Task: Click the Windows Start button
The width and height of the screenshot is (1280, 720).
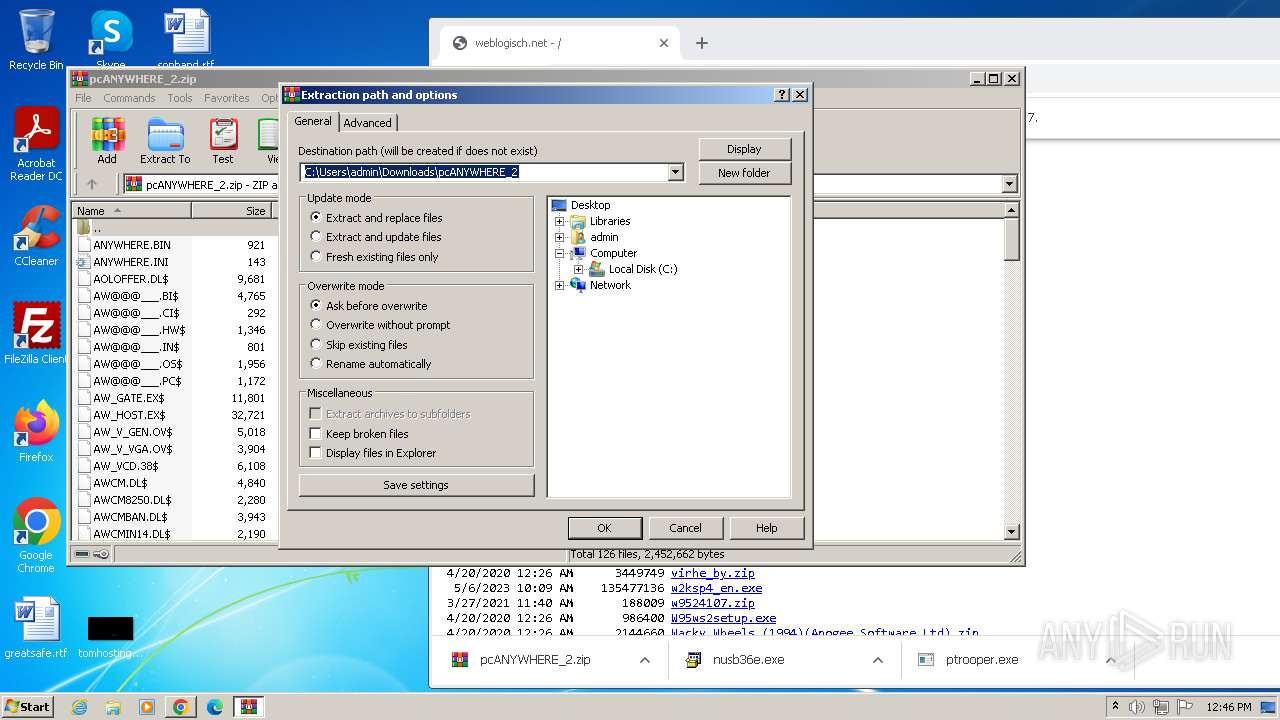Action: point(28,707)
